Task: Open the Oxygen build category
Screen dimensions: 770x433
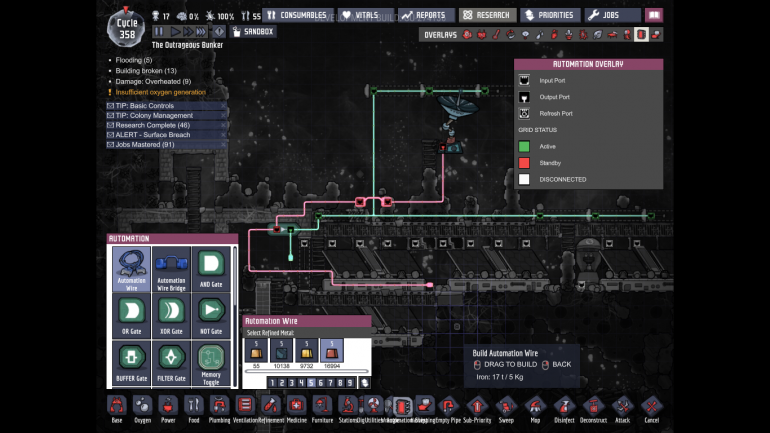Action: pyautogui.click(x=142, y=409)
